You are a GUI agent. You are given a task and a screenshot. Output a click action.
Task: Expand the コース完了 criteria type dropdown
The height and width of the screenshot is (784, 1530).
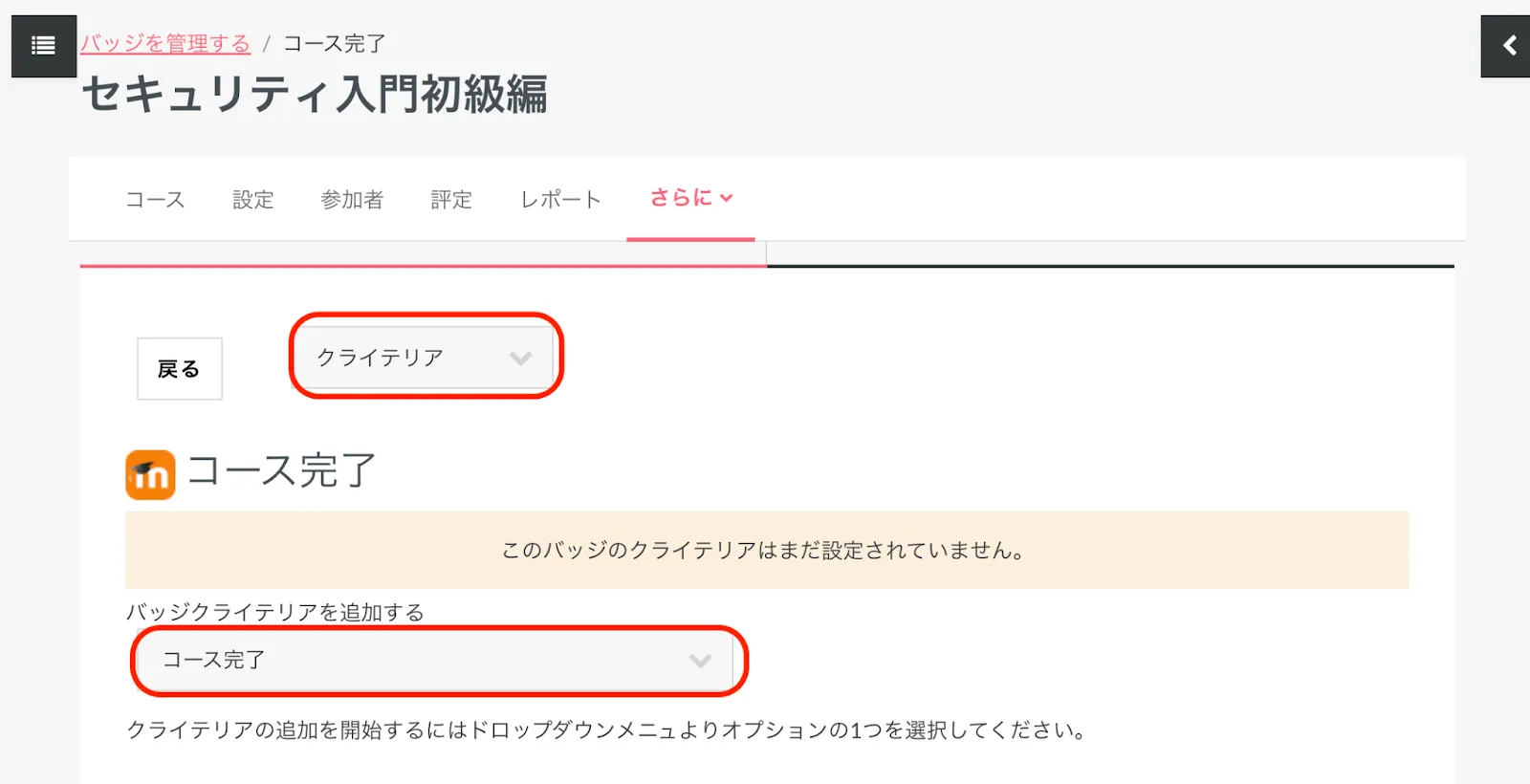click(x=437, y=661)
